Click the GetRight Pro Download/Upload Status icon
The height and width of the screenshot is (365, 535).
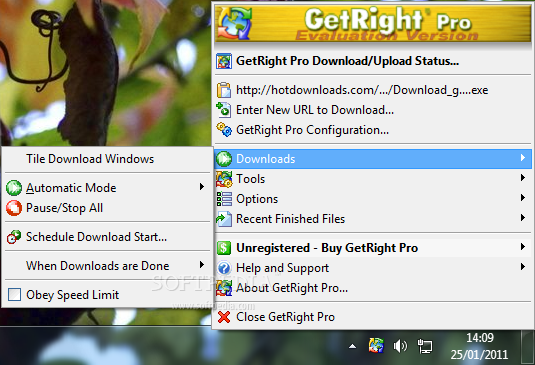[224, 61]
